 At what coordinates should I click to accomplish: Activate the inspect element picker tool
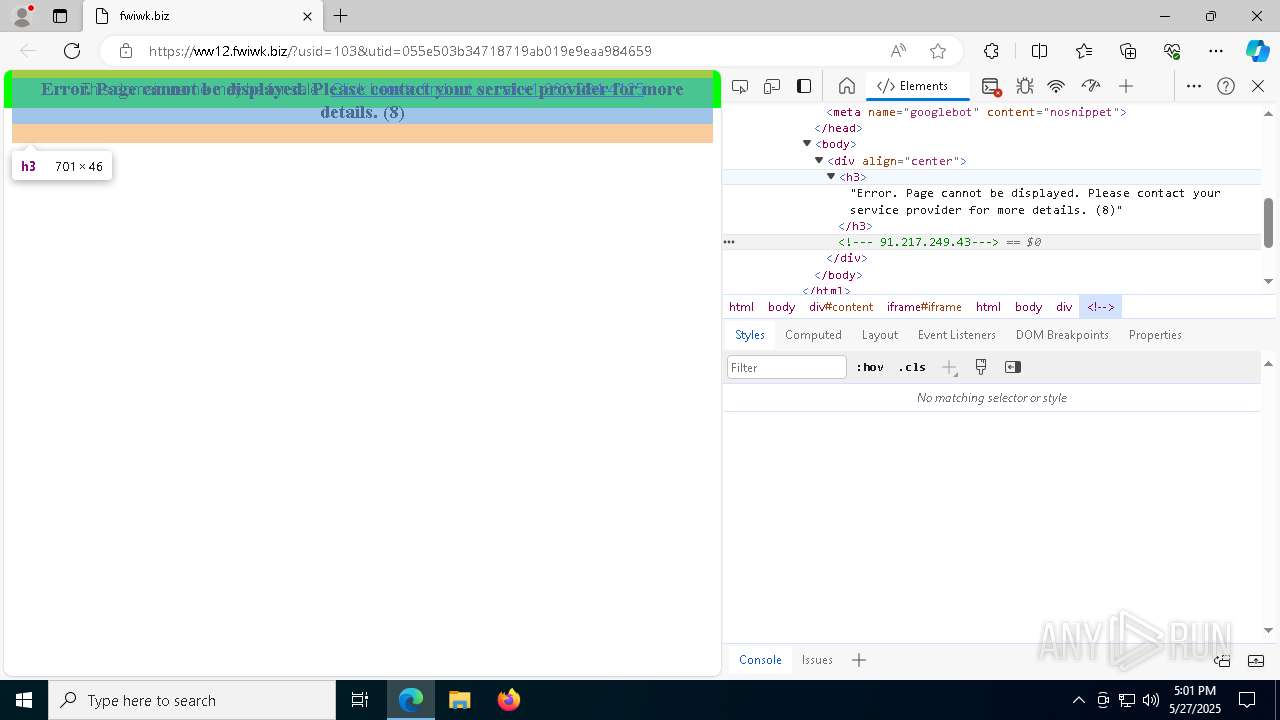pos(740,86)
